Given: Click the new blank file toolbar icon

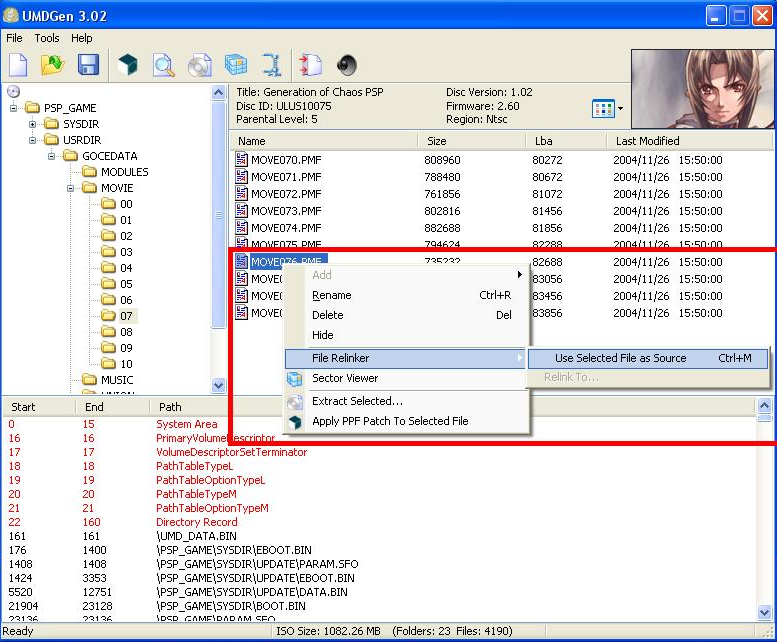Looking at the screenshot, I should 18,66.
